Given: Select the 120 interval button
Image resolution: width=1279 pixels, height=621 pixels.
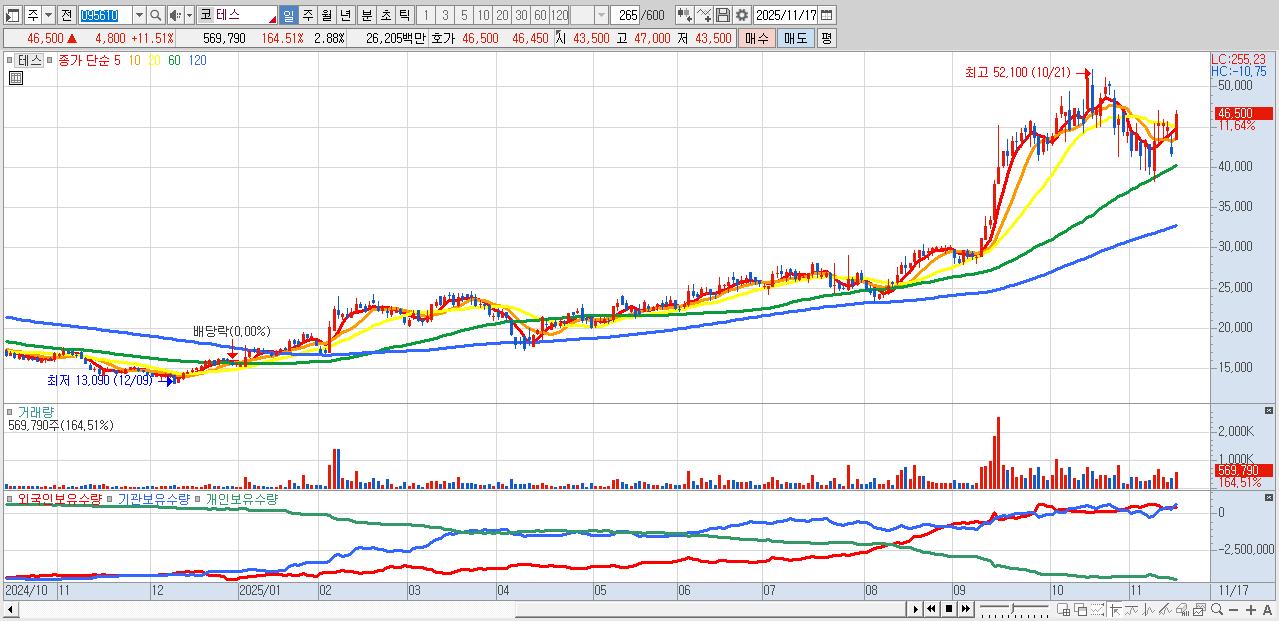Looking at the screenshot, I should tap(559, 15).
